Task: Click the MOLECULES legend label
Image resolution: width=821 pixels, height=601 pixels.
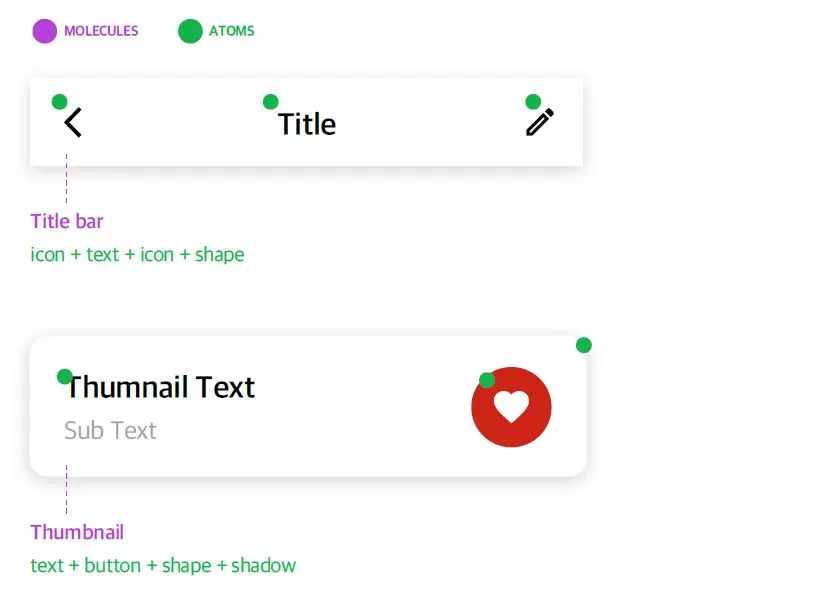Action: [101, 31]
